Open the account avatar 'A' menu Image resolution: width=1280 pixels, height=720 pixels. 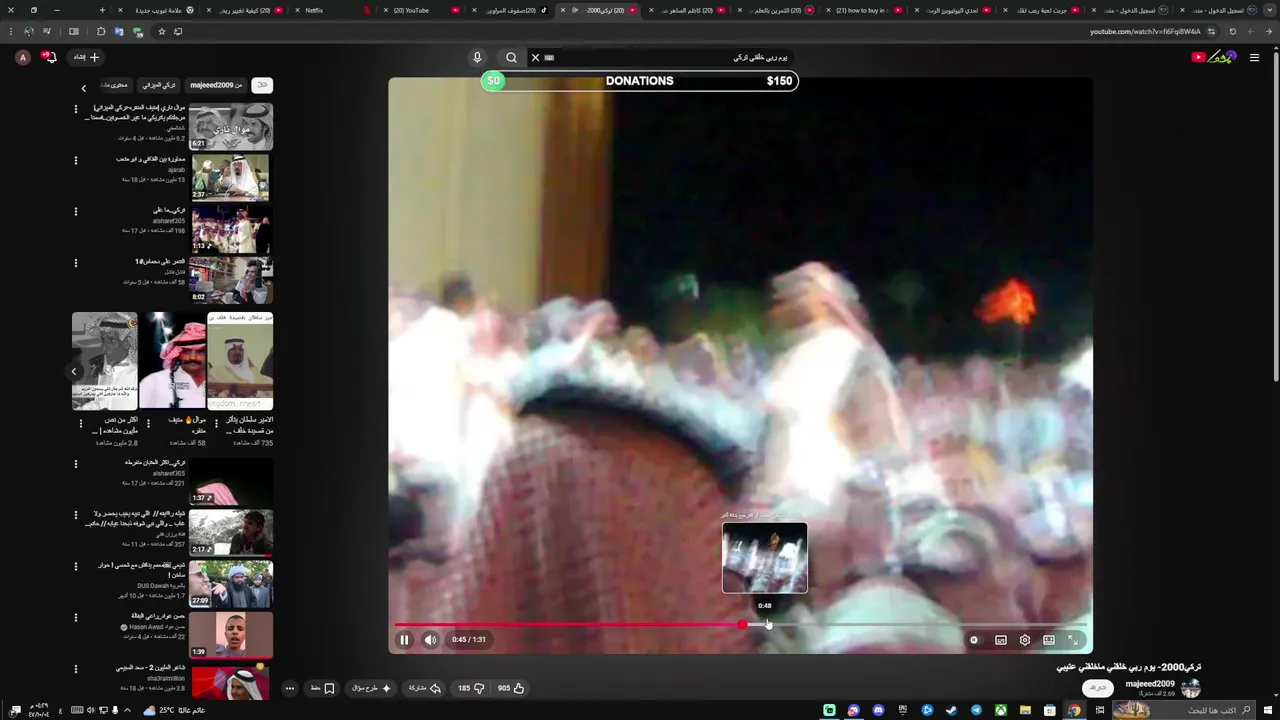click(x=23, y=58)
